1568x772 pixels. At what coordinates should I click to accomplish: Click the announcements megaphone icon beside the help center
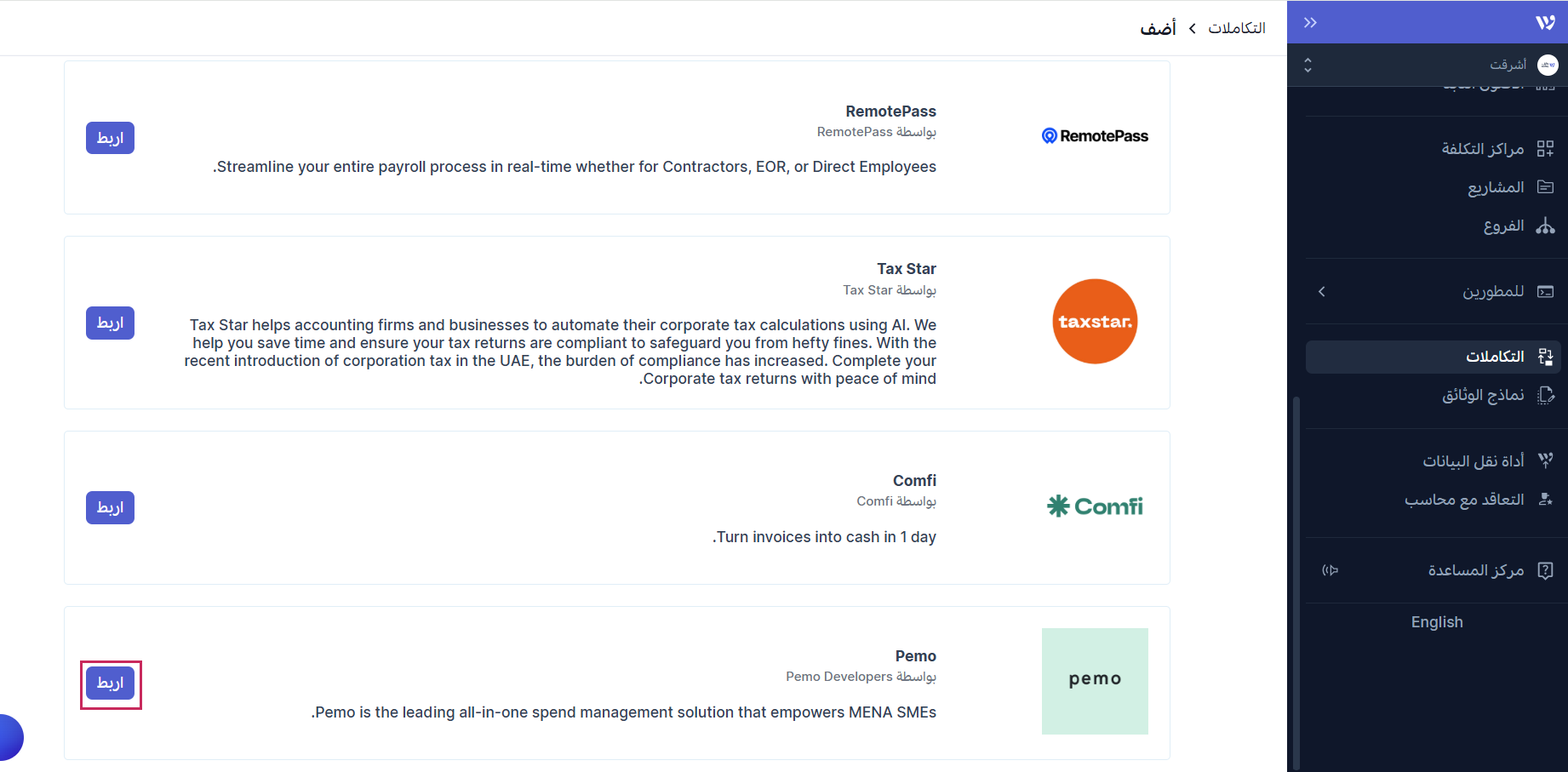(1330, 570)
